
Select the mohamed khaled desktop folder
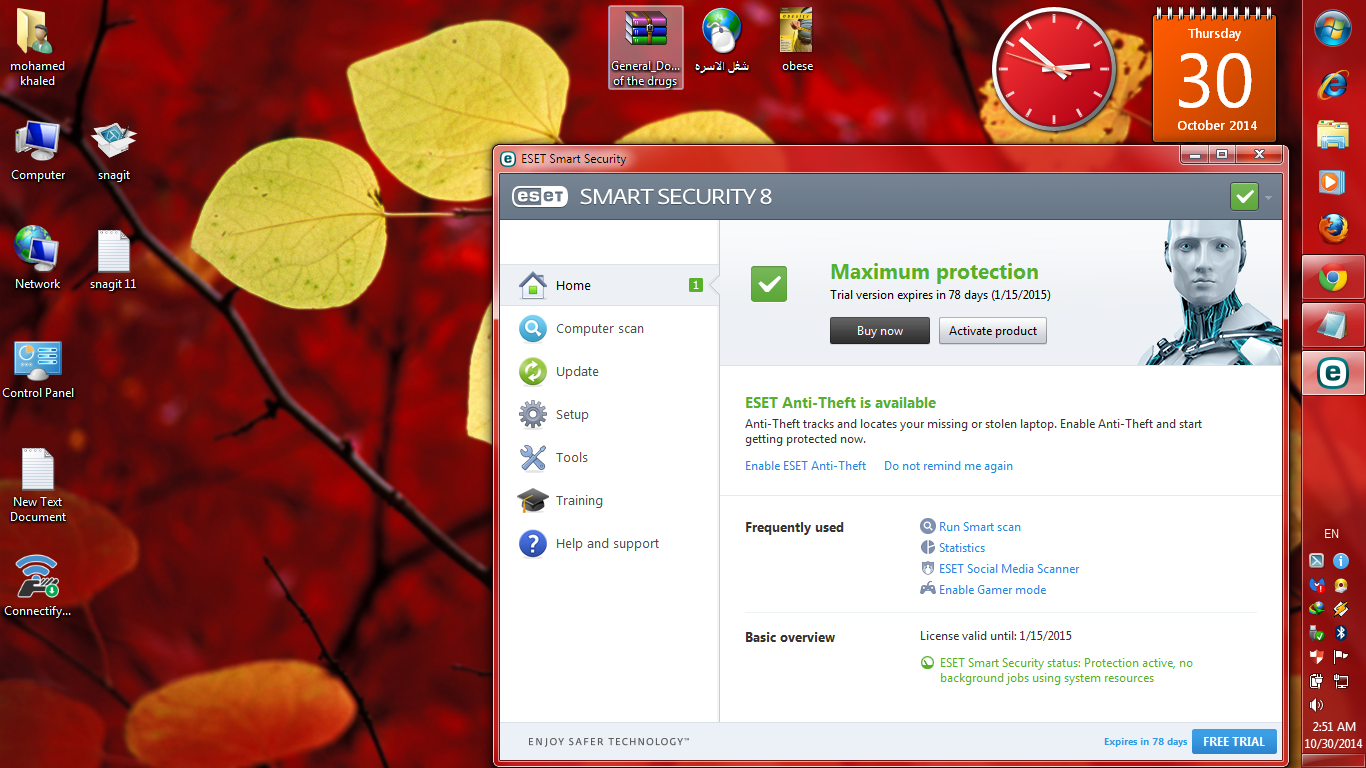pos(38,48)
